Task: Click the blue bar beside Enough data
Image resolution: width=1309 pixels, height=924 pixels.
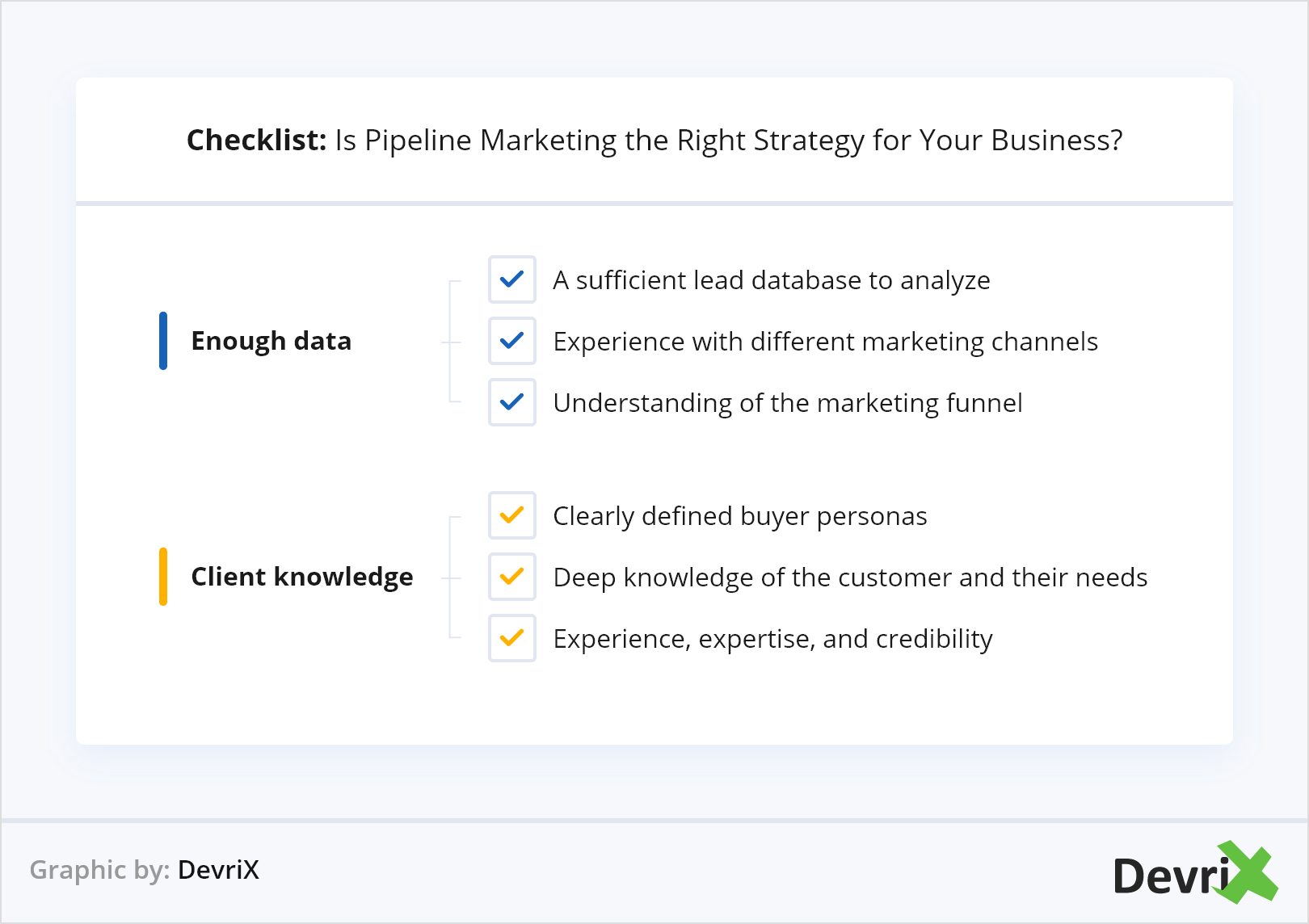Action: 163,341
